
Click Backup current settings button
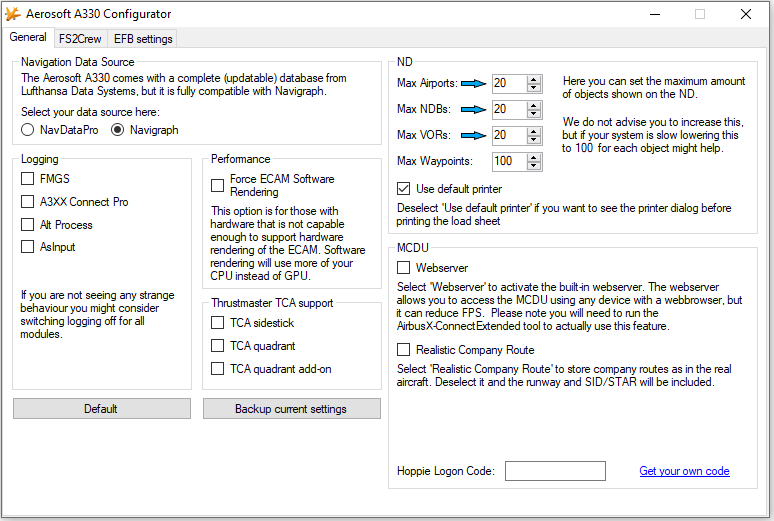(292, 409)
